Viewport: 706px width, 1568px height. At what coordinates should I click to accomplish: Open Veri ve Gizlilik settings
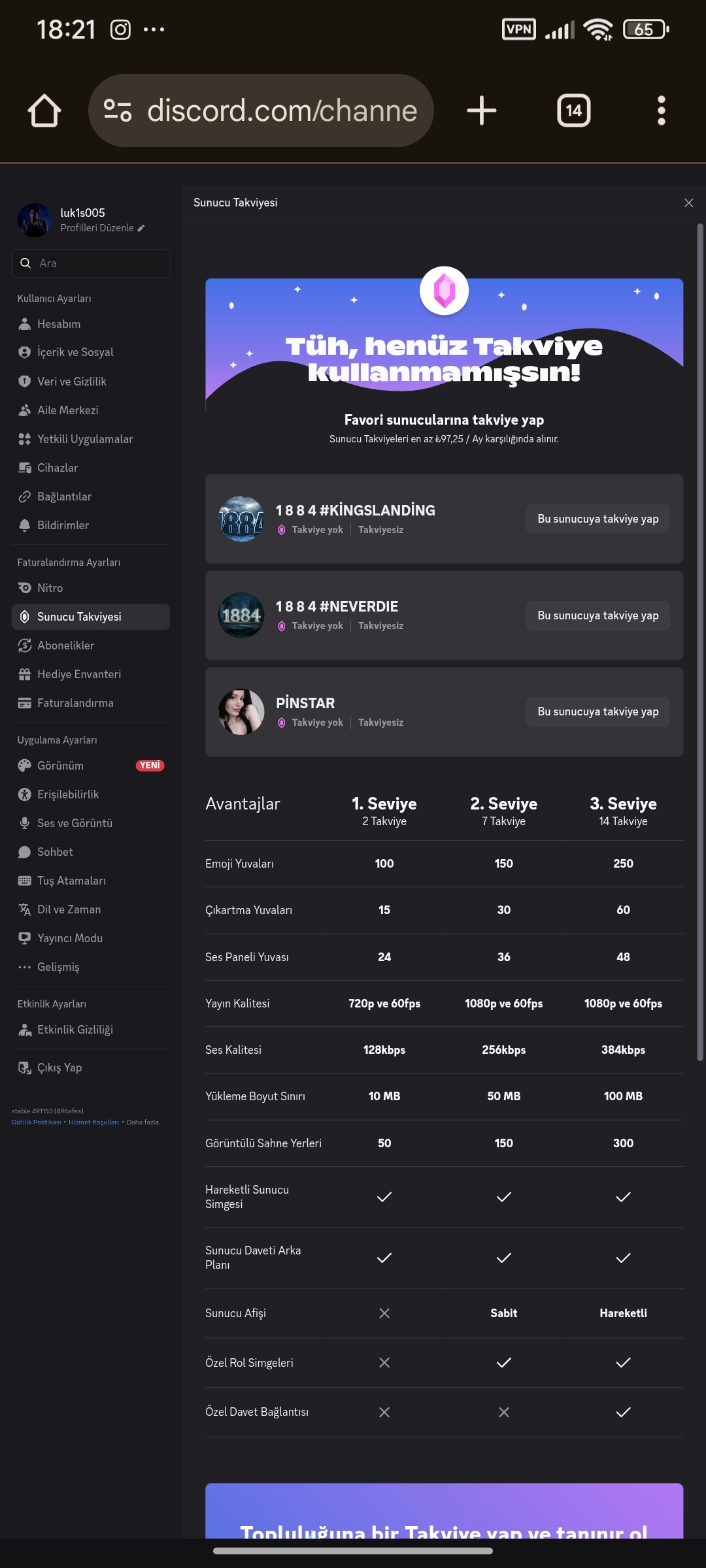91,382
